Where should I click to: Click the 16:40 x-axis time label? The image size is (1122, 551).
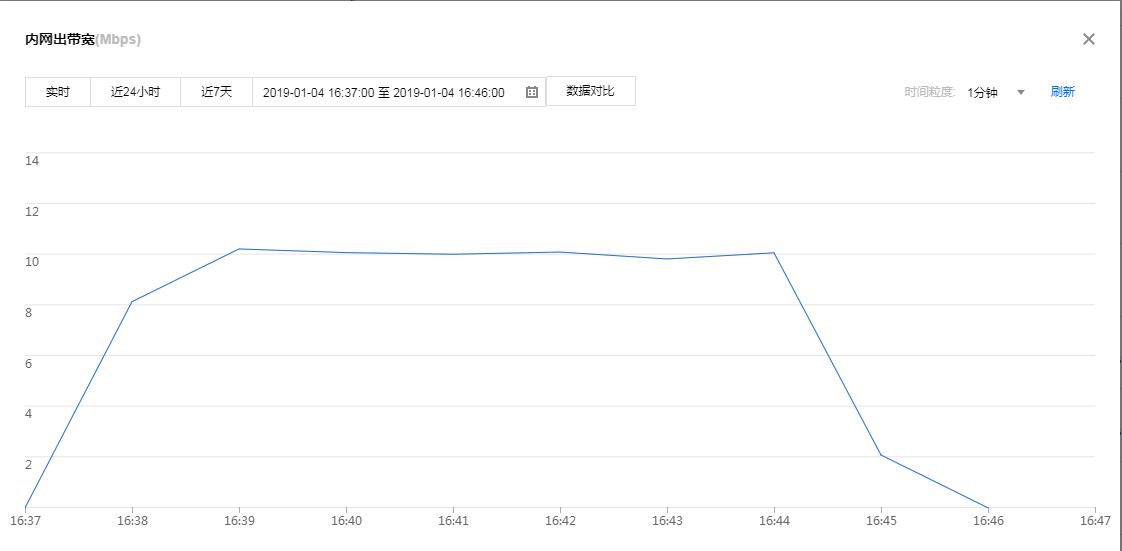pos(346,521)
